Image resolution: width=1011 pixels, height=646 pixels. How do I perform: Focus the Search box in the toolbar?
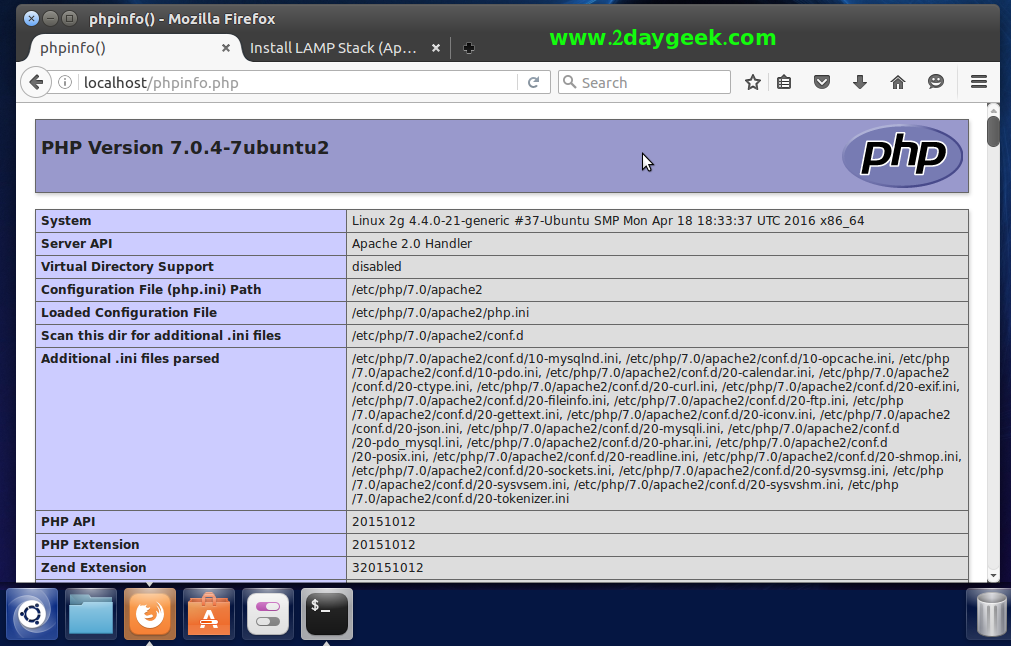[645, 83]
